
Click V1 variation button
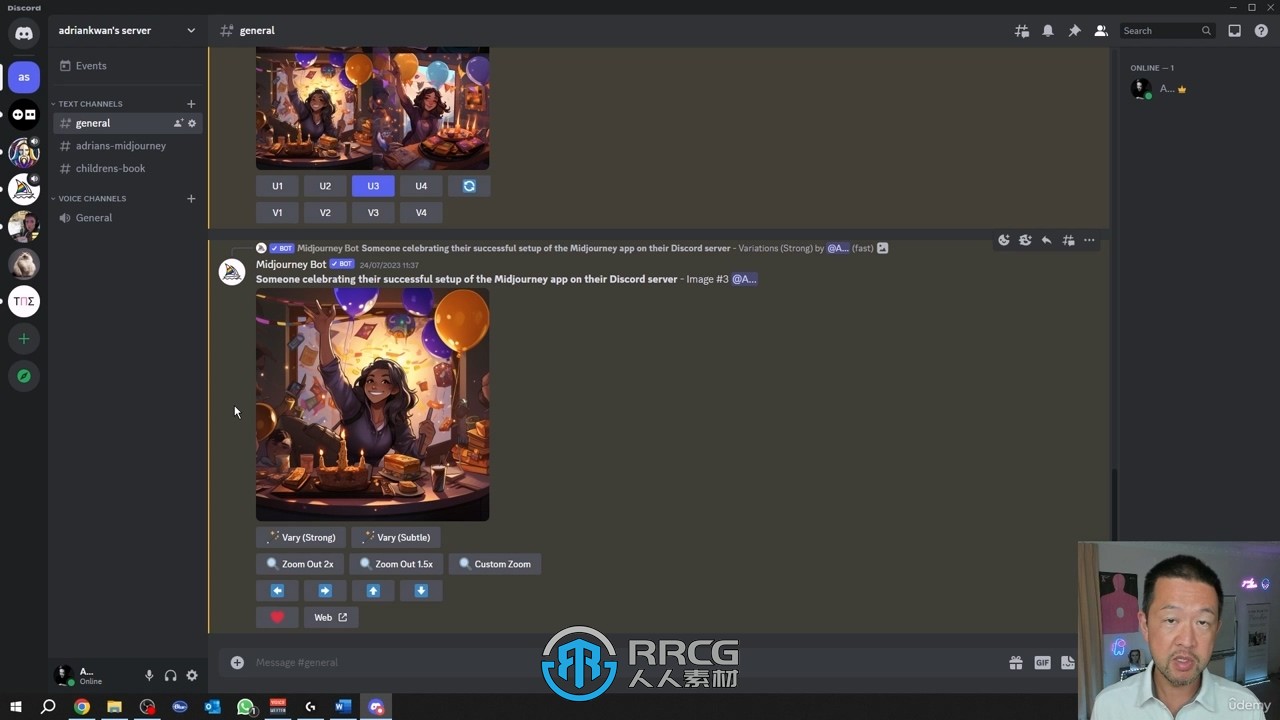[x=277, y=212]
